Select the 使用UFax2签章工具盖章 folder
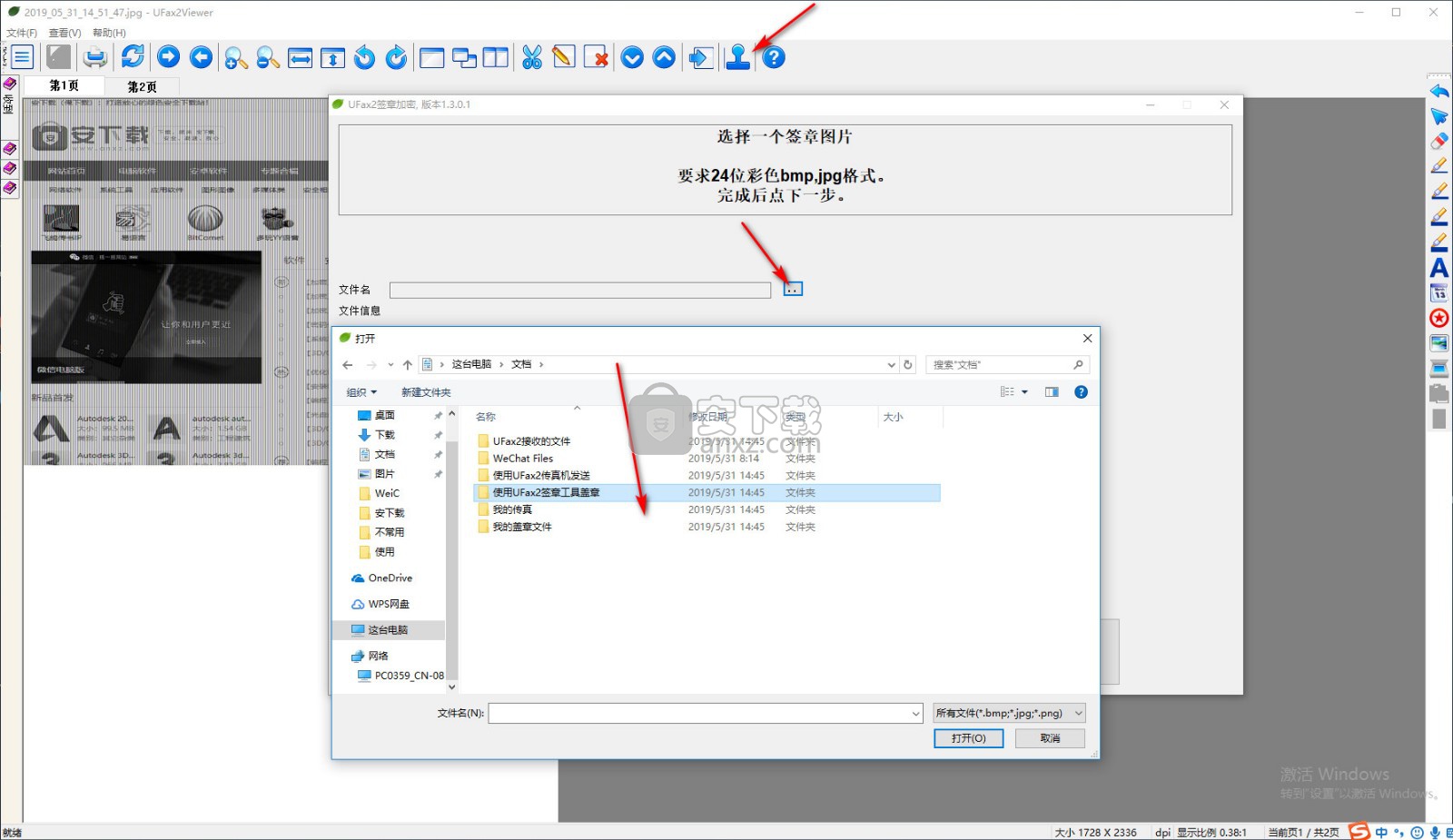1453x840 pixels. coord(707,492)
